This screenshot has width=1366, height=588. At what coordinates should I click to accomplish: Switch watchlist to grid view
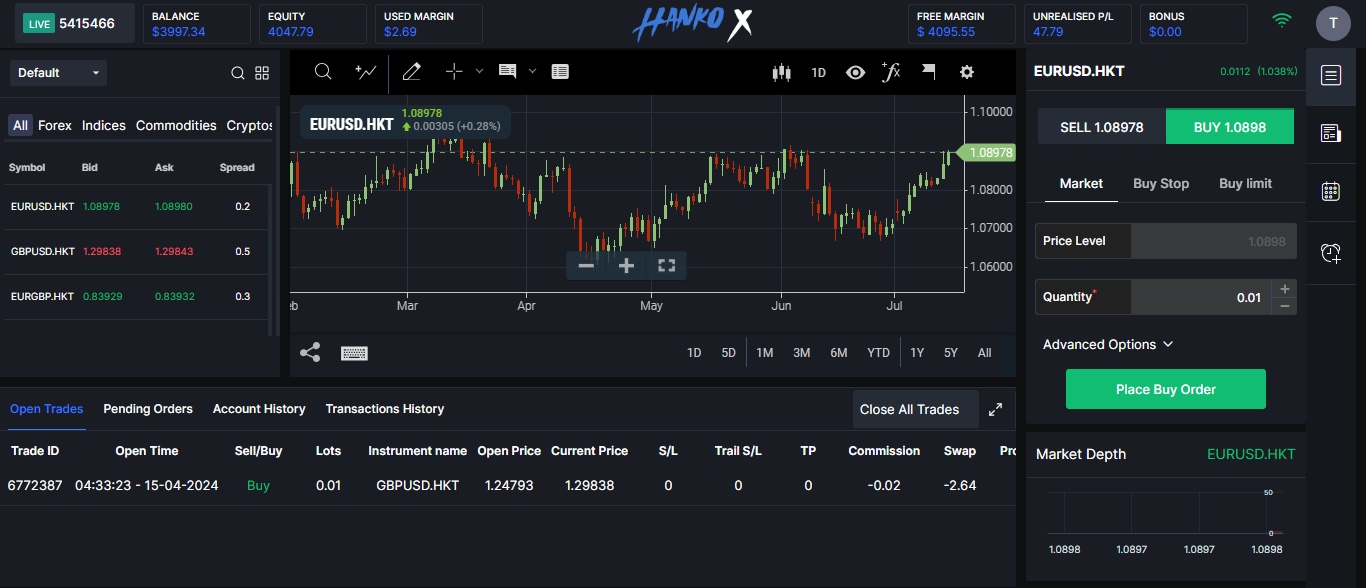262,73
